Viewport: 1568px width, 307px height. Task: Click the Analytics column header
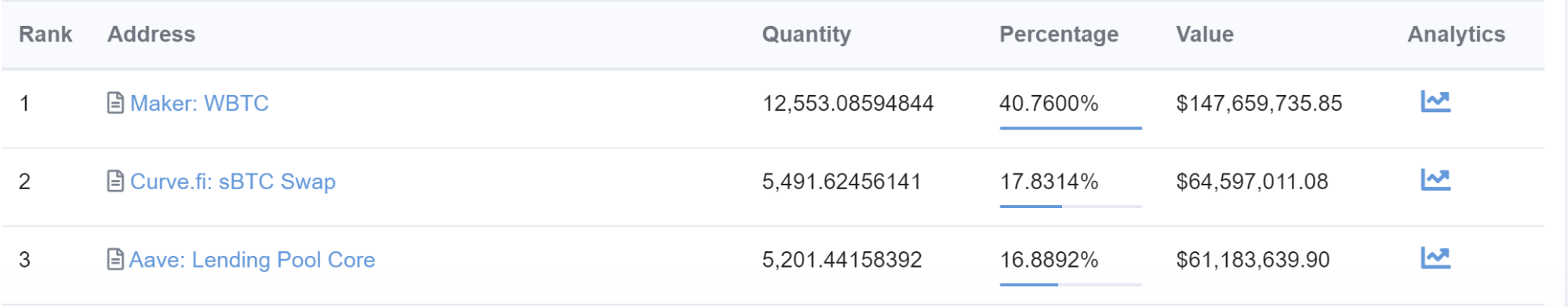1457,35
